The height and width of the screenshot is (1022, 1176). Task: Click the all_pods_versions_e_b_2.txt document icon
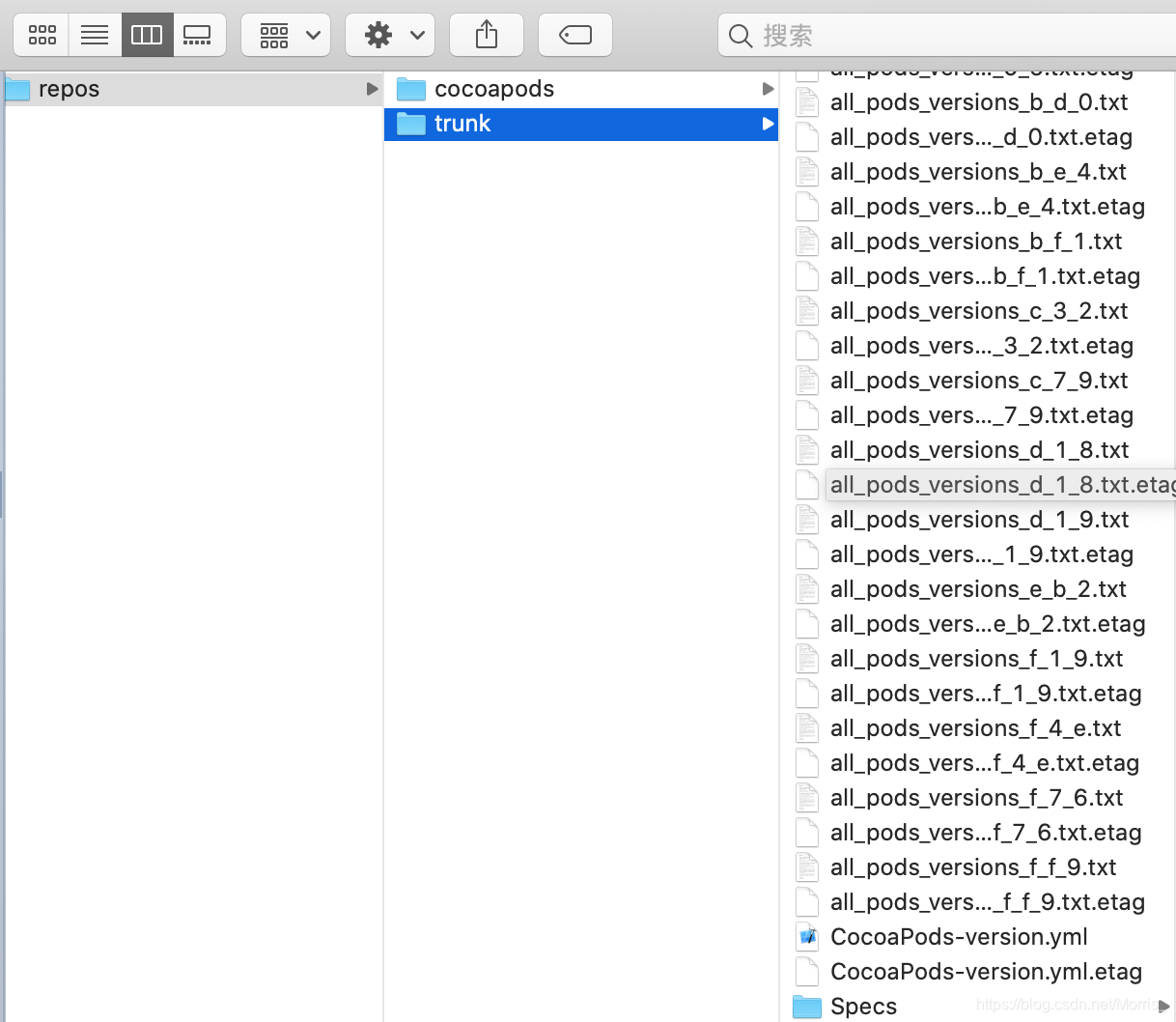[807, 589]
